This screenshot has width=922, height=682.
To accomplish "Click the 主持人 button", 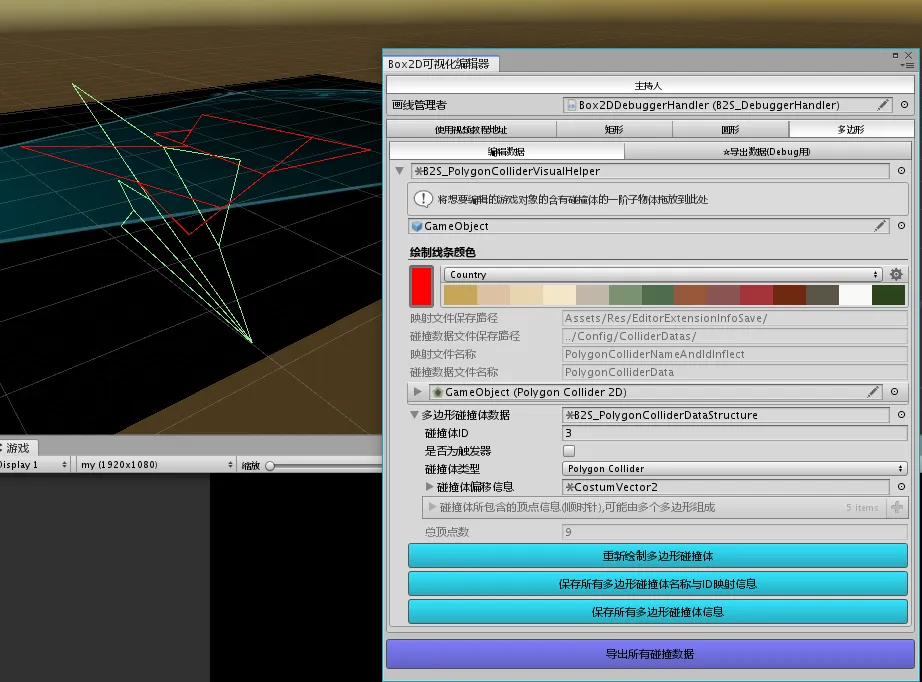I will [649, 85].
